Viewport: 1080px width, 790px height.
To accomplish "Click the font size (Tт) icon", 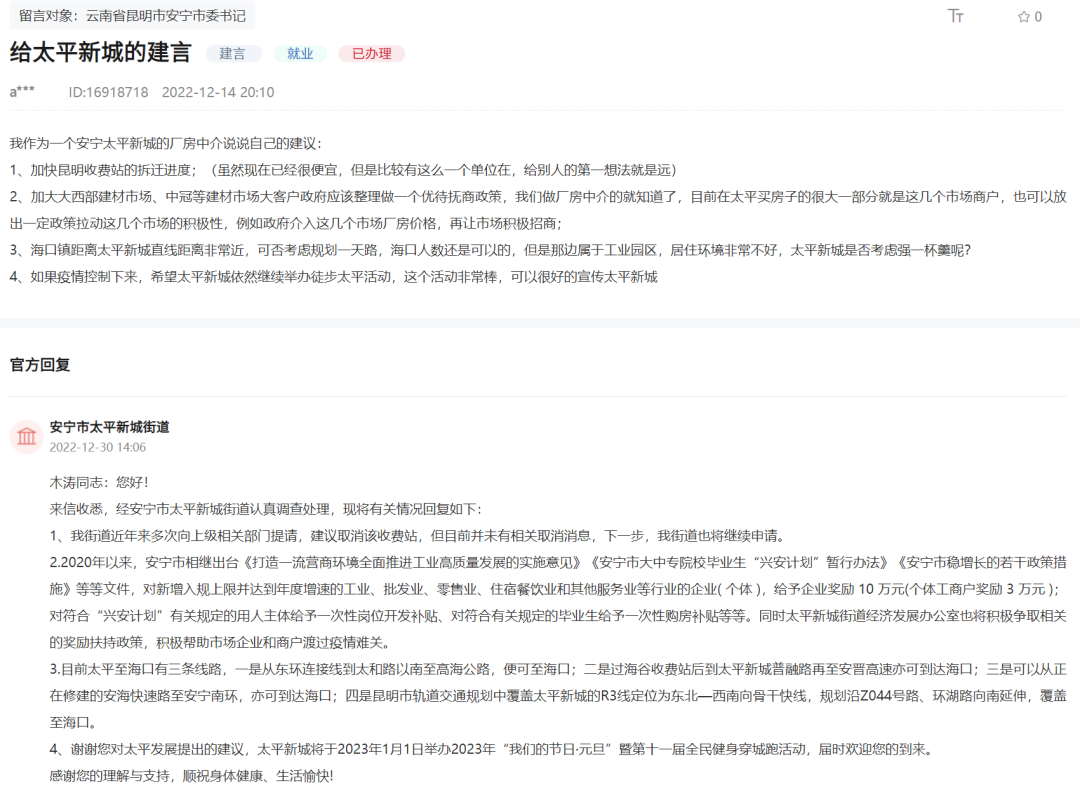I will click(956, 16).
